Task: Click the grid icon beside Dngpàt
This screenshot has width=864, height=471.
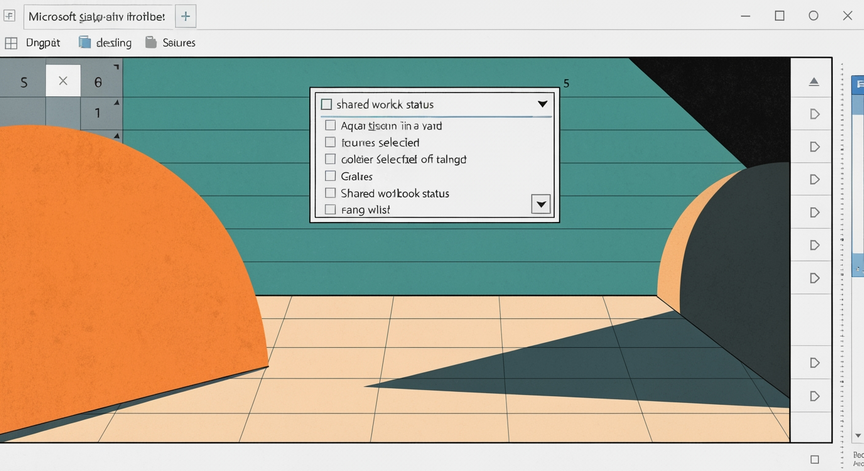Action: pyautogui.click(x=11, y=42)
